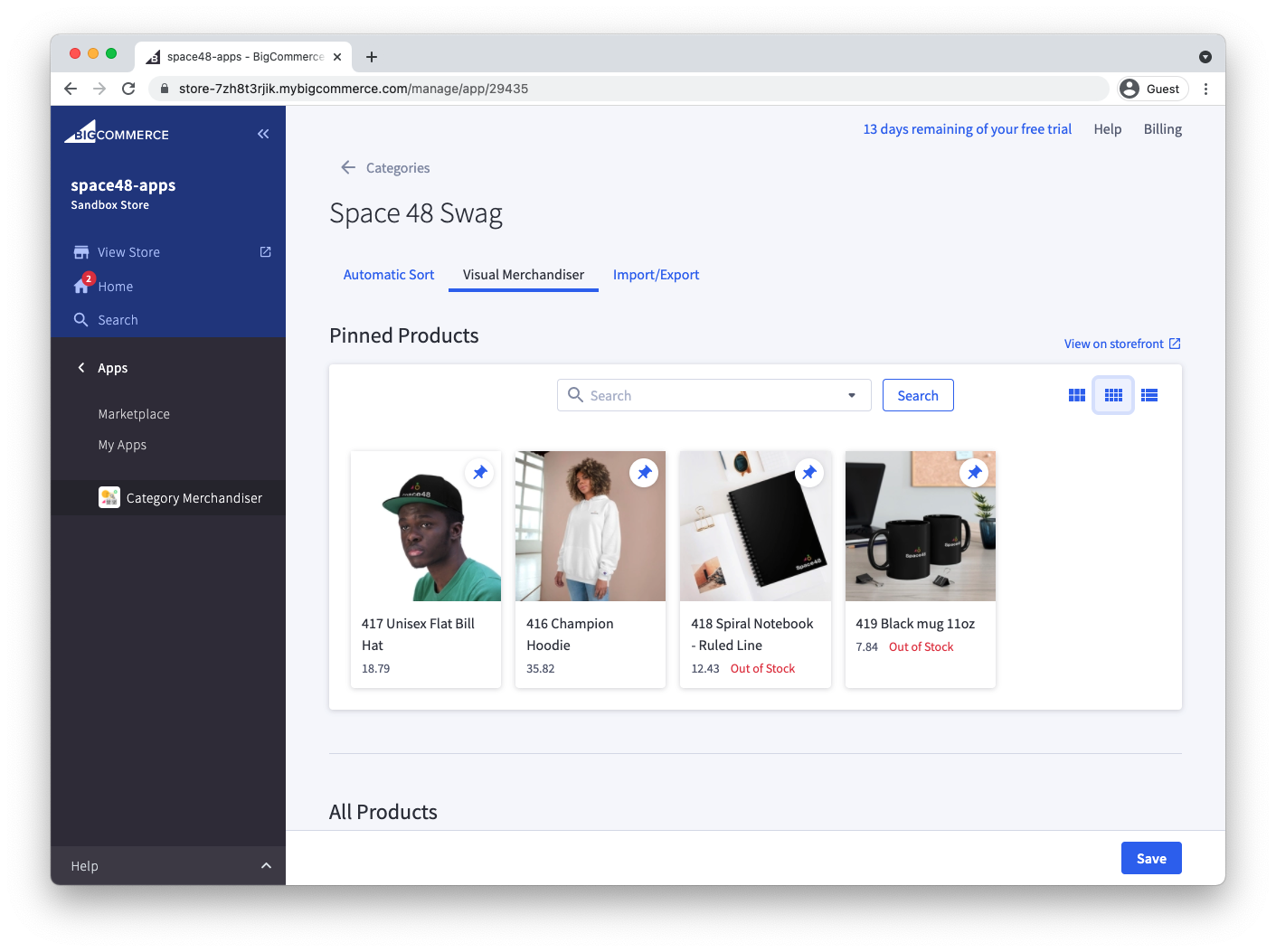
Task: Select the Visual Merchandiser tab
Action: click(524, 275)
